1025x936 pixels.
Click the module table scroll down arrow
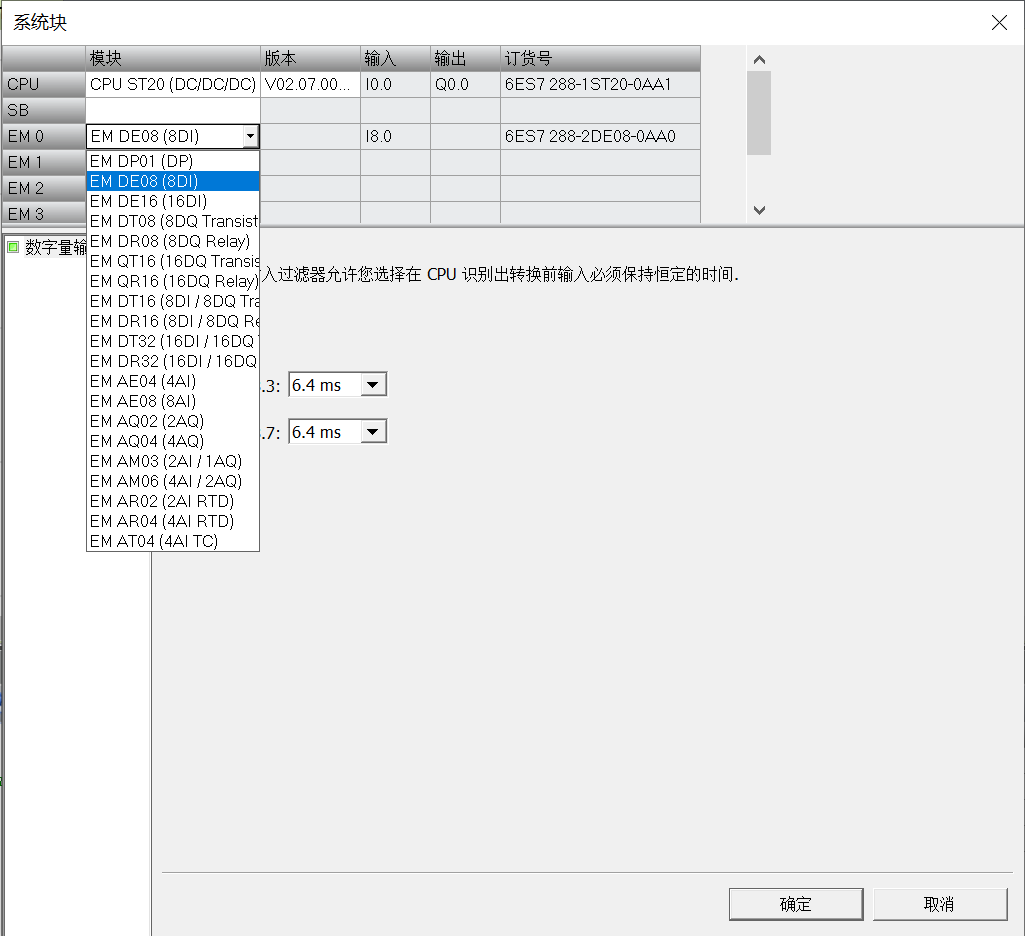point(759,210)
